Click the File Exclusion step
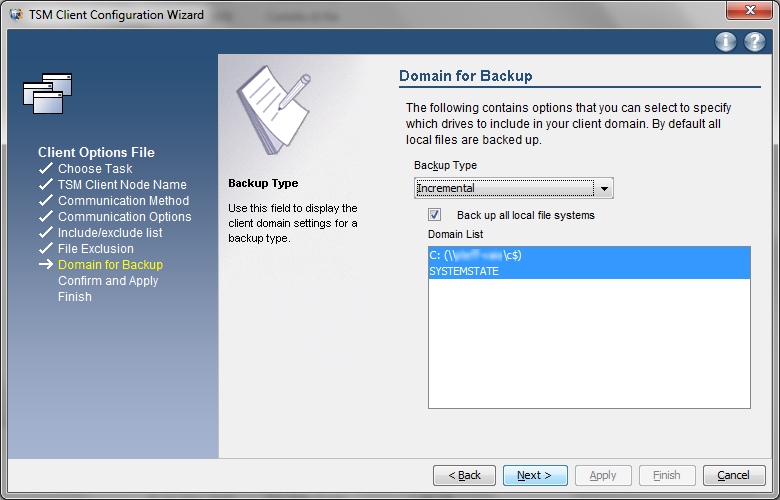 point(96,248)
